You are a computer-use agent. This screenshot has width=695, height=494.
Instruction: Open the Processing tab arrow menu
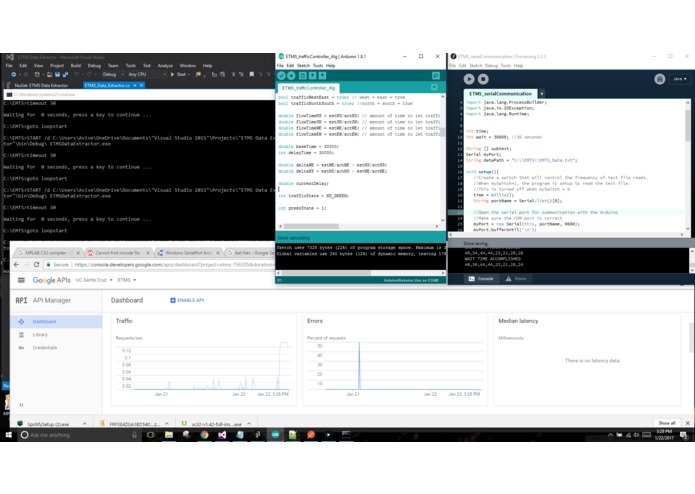(x=542, y=93)
